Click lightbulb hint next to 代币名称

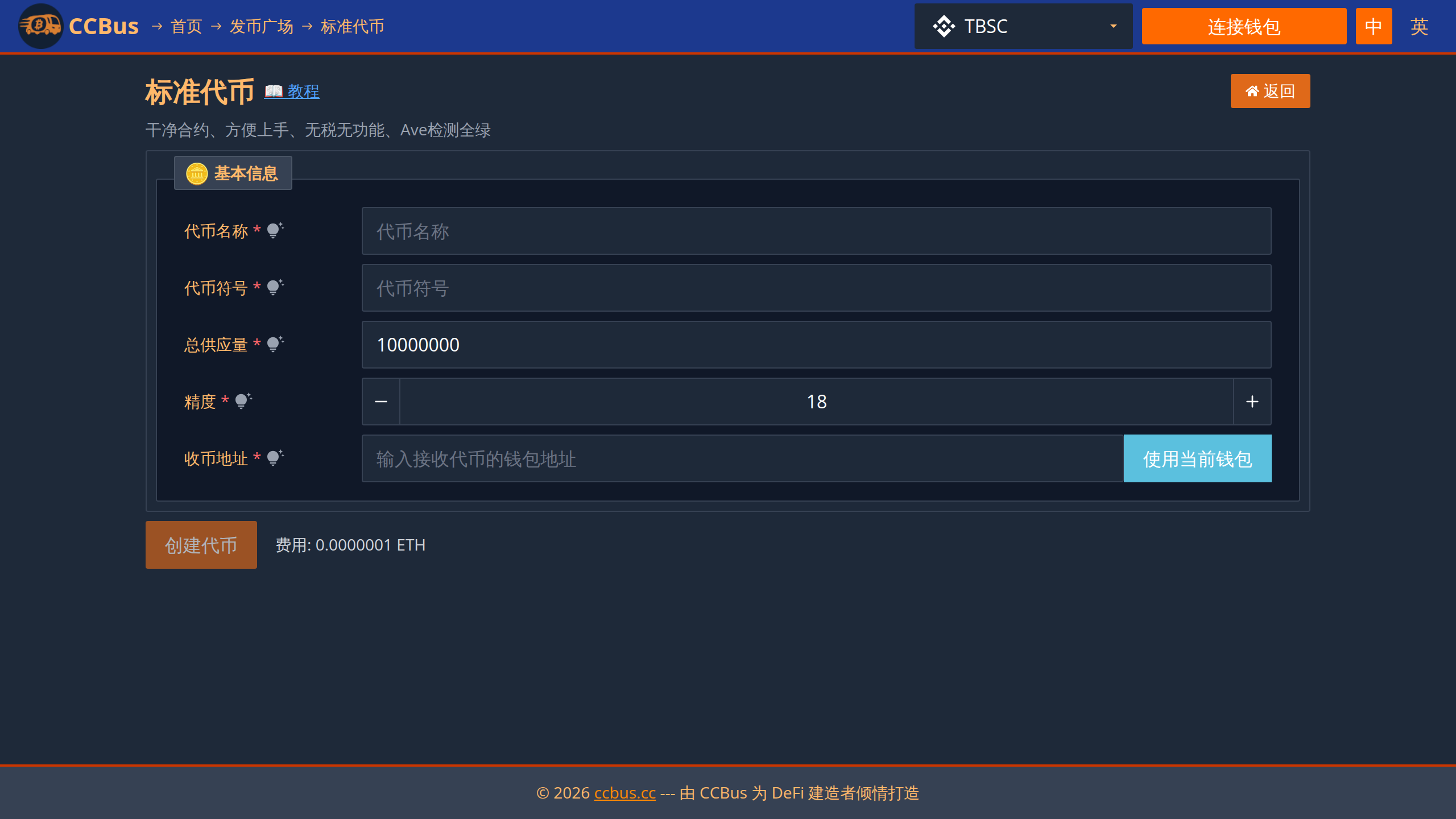[x=275, y=230]
